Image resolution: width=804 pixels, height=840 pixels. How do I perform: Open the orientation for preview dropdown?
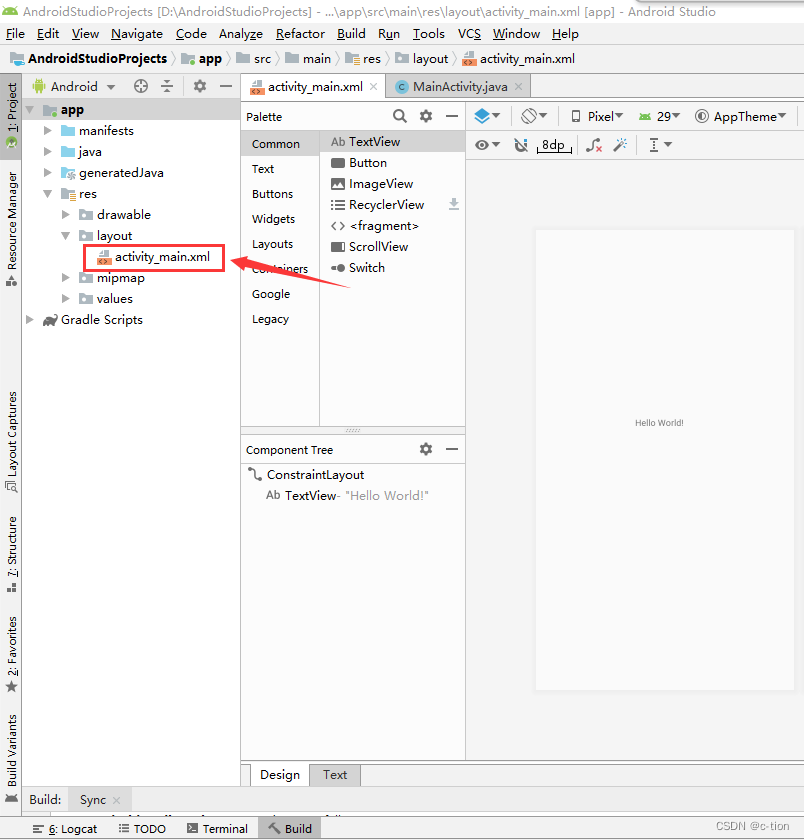534,116
